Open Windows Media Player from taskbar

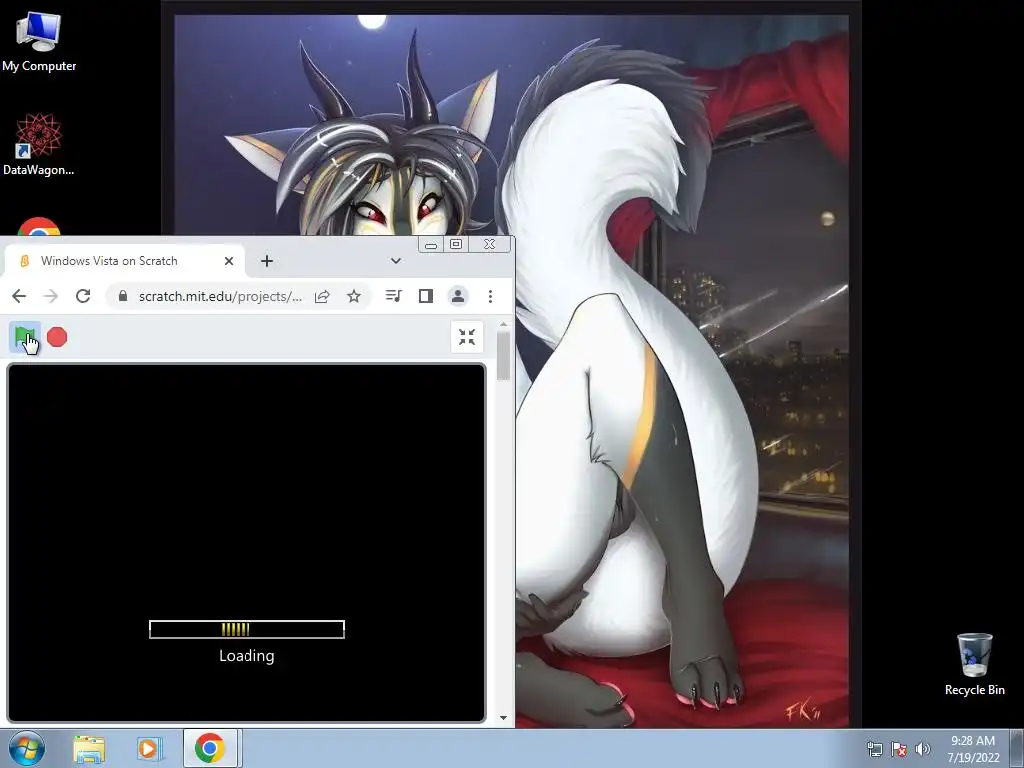(149, 749)
